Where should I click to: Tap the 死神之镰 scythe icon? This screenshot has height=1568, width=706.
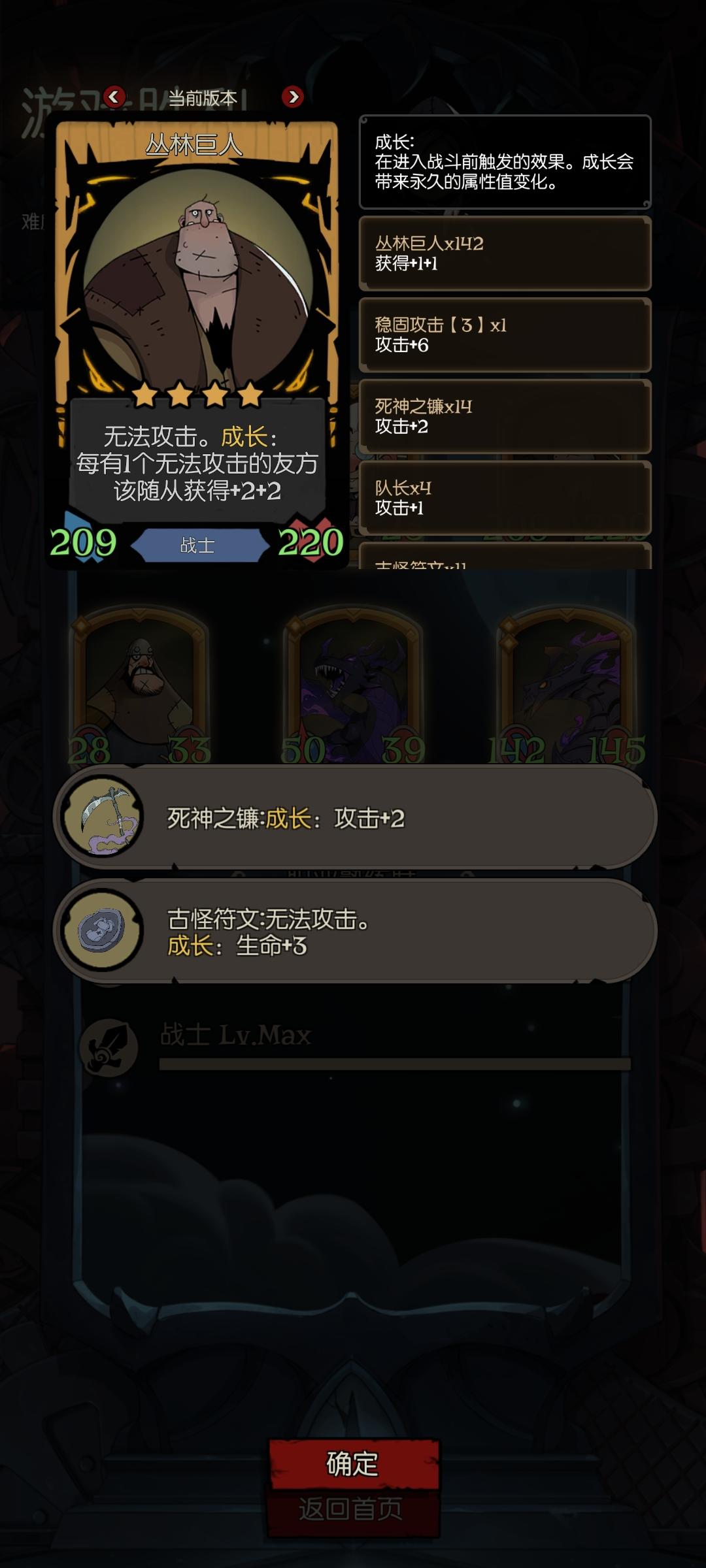102,817
